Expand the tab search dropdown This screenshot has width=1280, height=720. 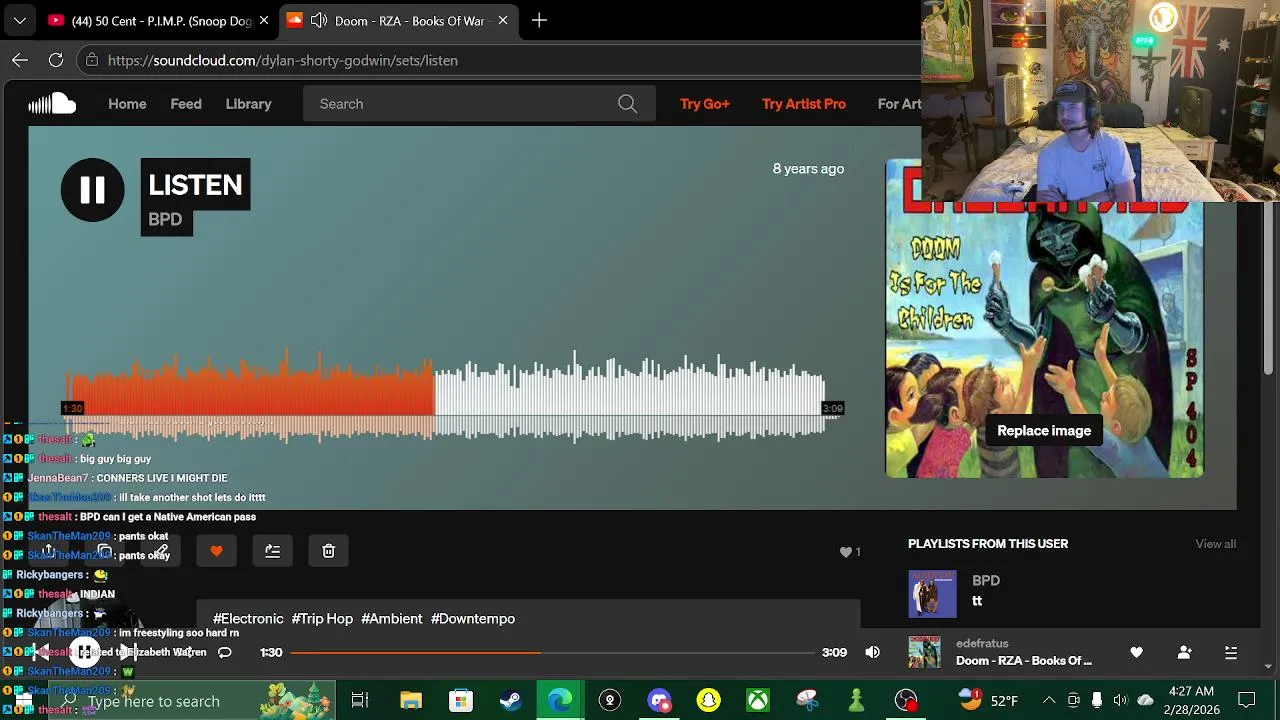pyautogui.click(x=20, y=20)
